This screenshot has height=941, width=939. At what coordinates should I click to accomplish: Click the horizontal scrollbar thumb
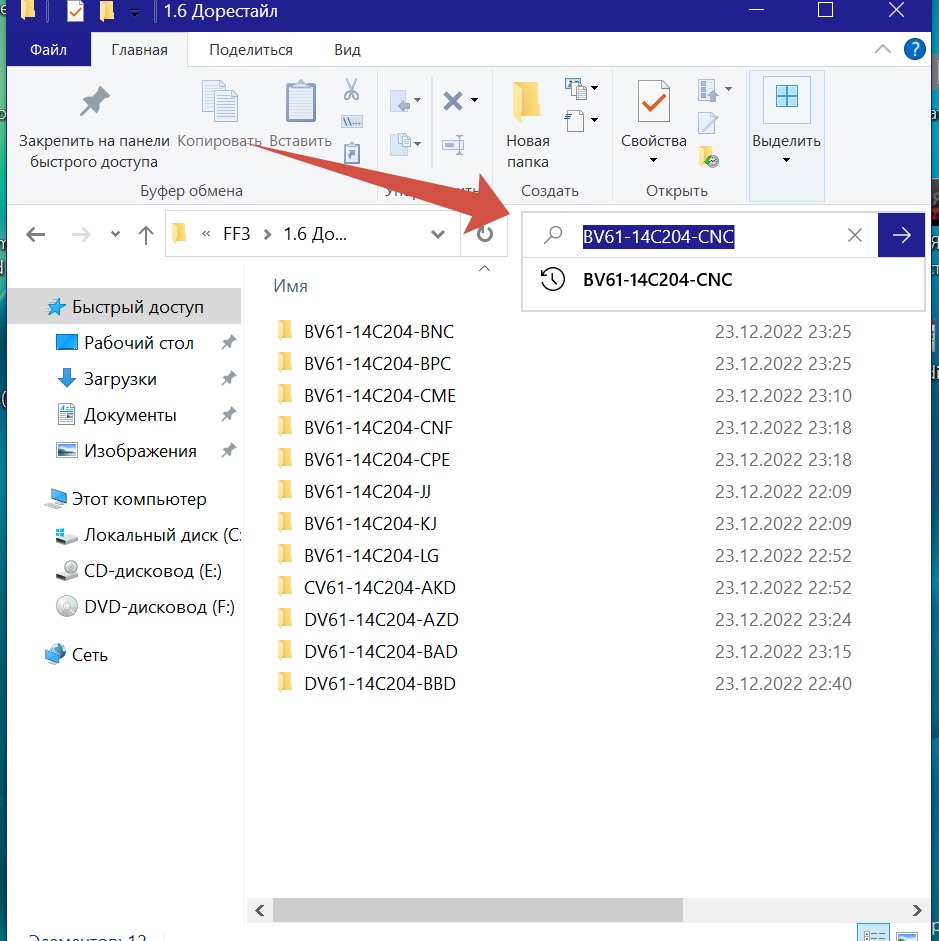tap(478, 910)
